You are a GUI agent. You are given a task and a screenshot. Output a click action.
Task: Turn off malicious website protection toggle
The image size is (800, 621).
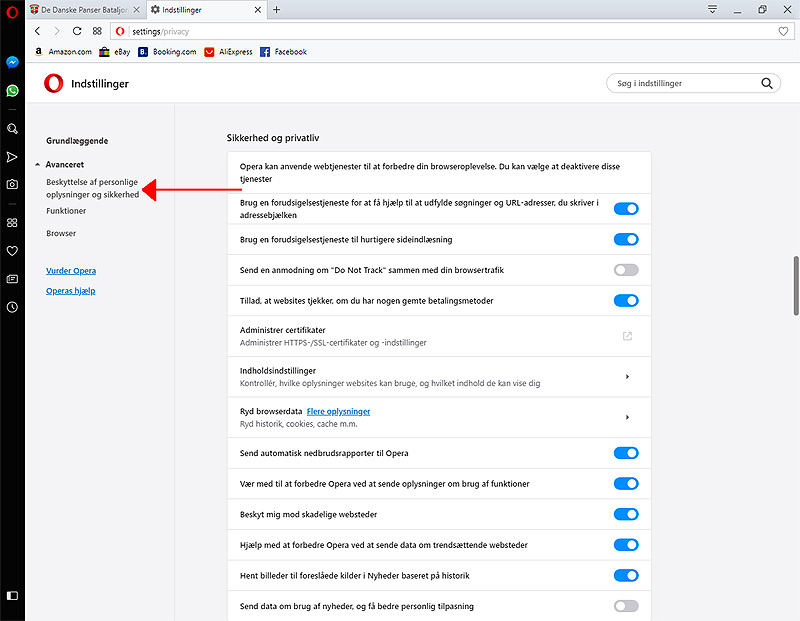pyautogui.click(x=625, y=514)
